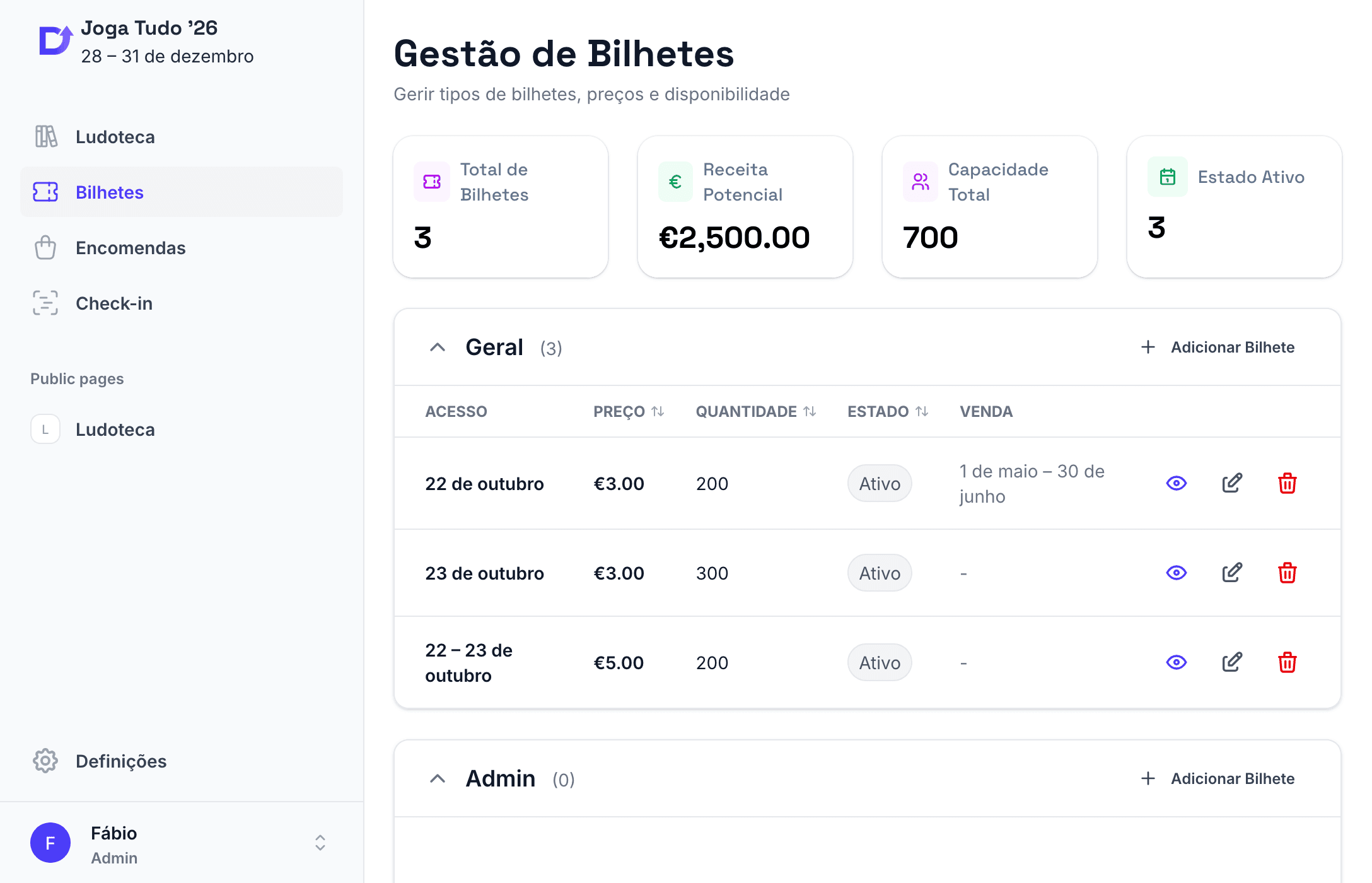Collapse the Admin ticket group

point(438,779)
